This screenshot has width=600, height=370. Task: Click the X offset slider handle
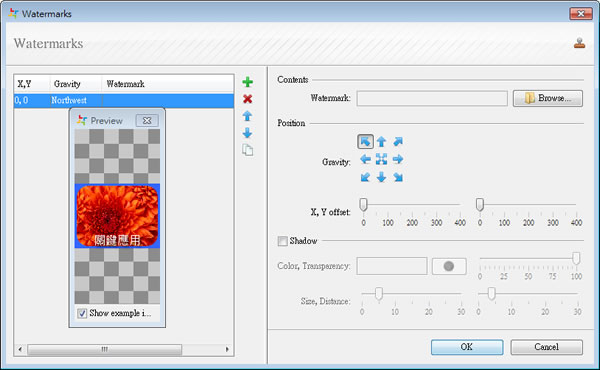[364, 205]
